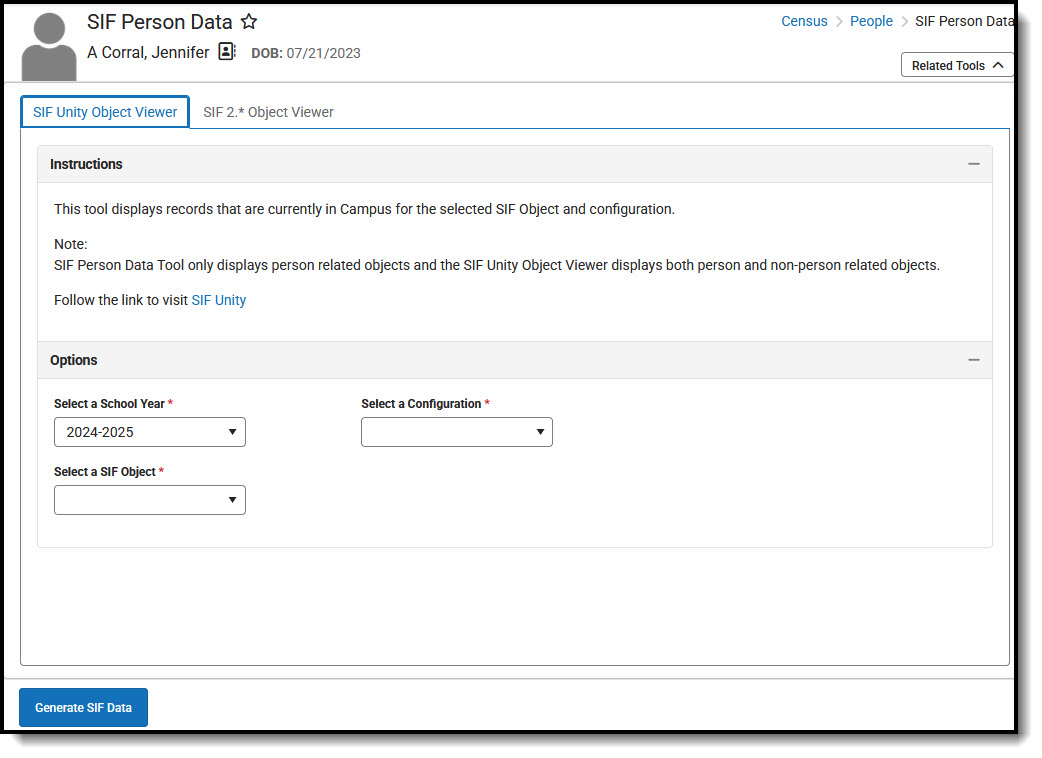This screenshot has width=1042, height=758.
Task: Click the favorite star next to SIF Person Data
Action: tap(249, 22)
